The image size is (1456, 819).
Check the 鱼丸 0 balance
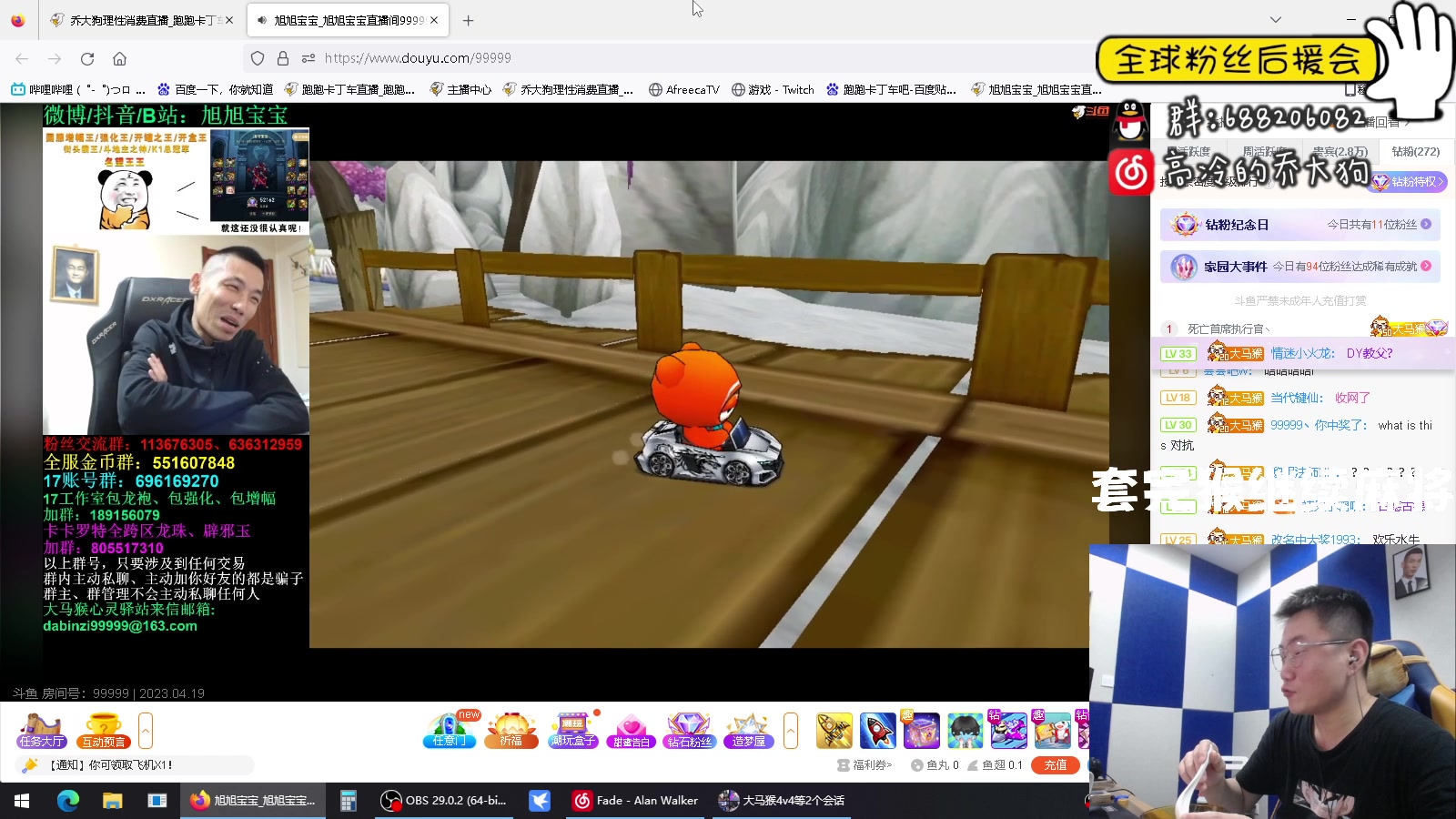[935, 765]
